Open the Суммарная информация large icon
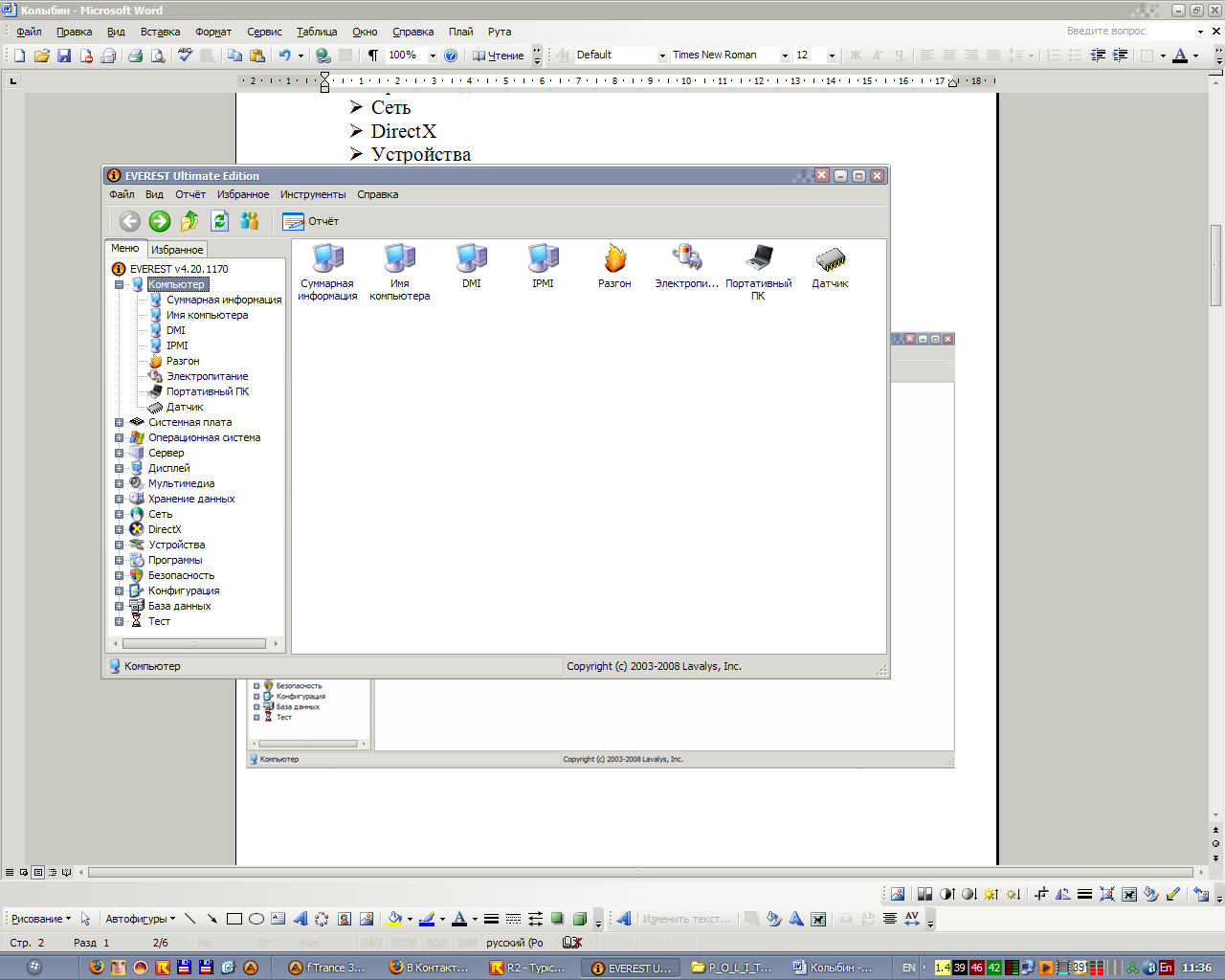Viewport: 1225px width, 980px height. coord(327,274)
